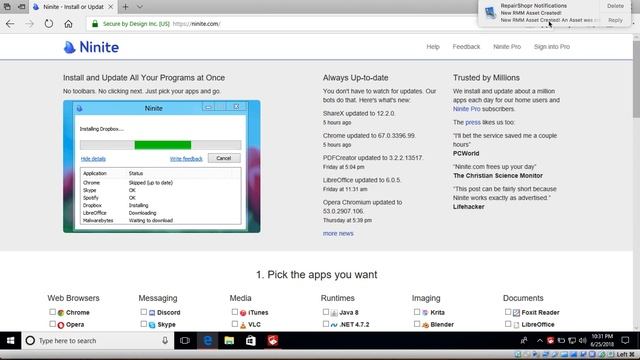The image size is (640, 360).
Task: Open File Explorer from taskbar
Action: pyautogui.click(x=229, y=340)
